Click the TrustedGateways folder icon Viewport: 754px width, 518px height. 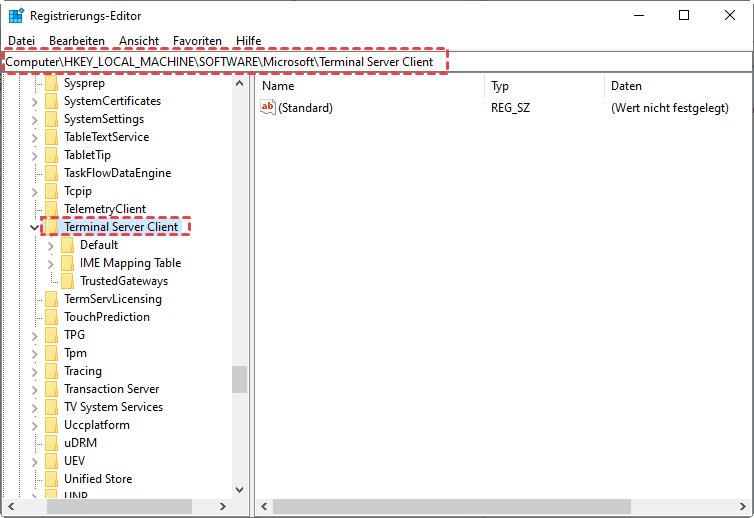point(67,281)
